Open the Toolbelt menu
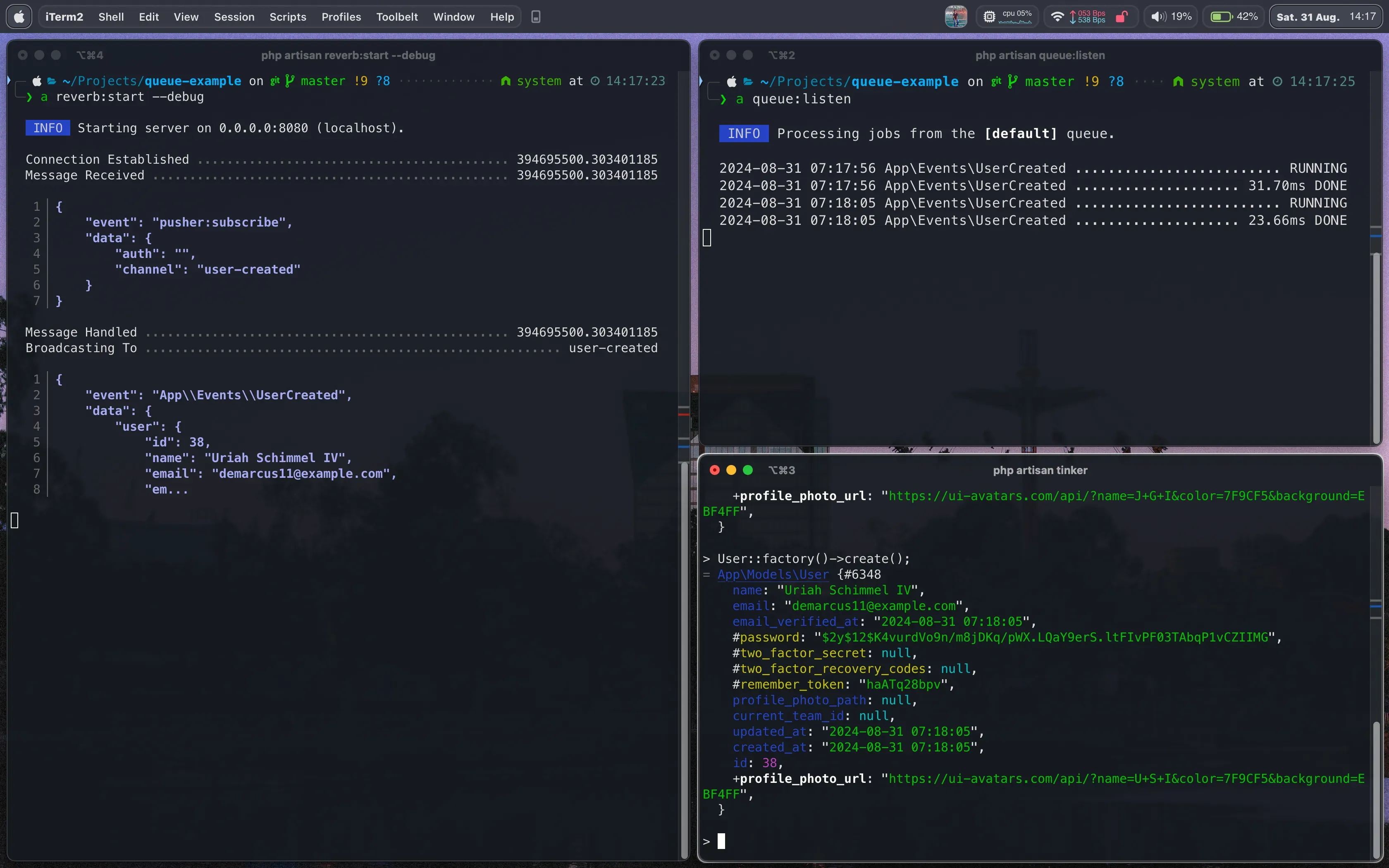This screenshot has width=1389, height=868. pyautogui.click(x=396, y=17)
